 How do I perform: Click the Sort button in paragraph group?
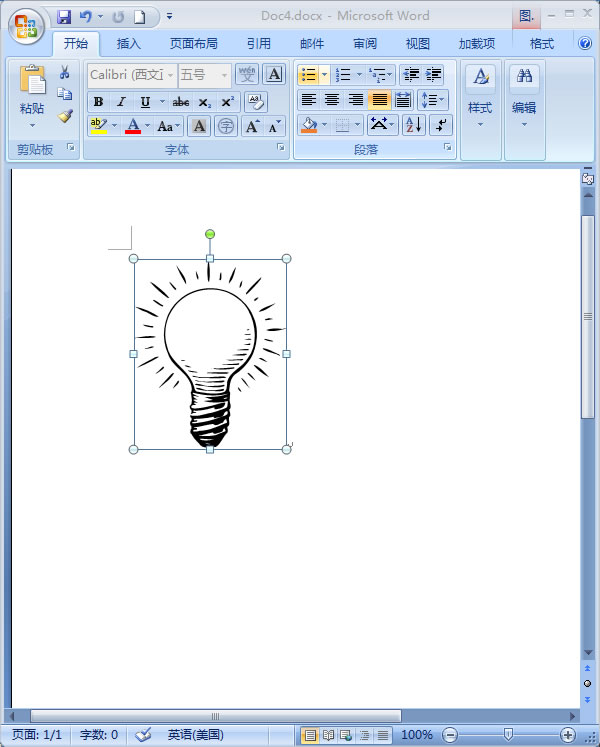click(414, 125)
